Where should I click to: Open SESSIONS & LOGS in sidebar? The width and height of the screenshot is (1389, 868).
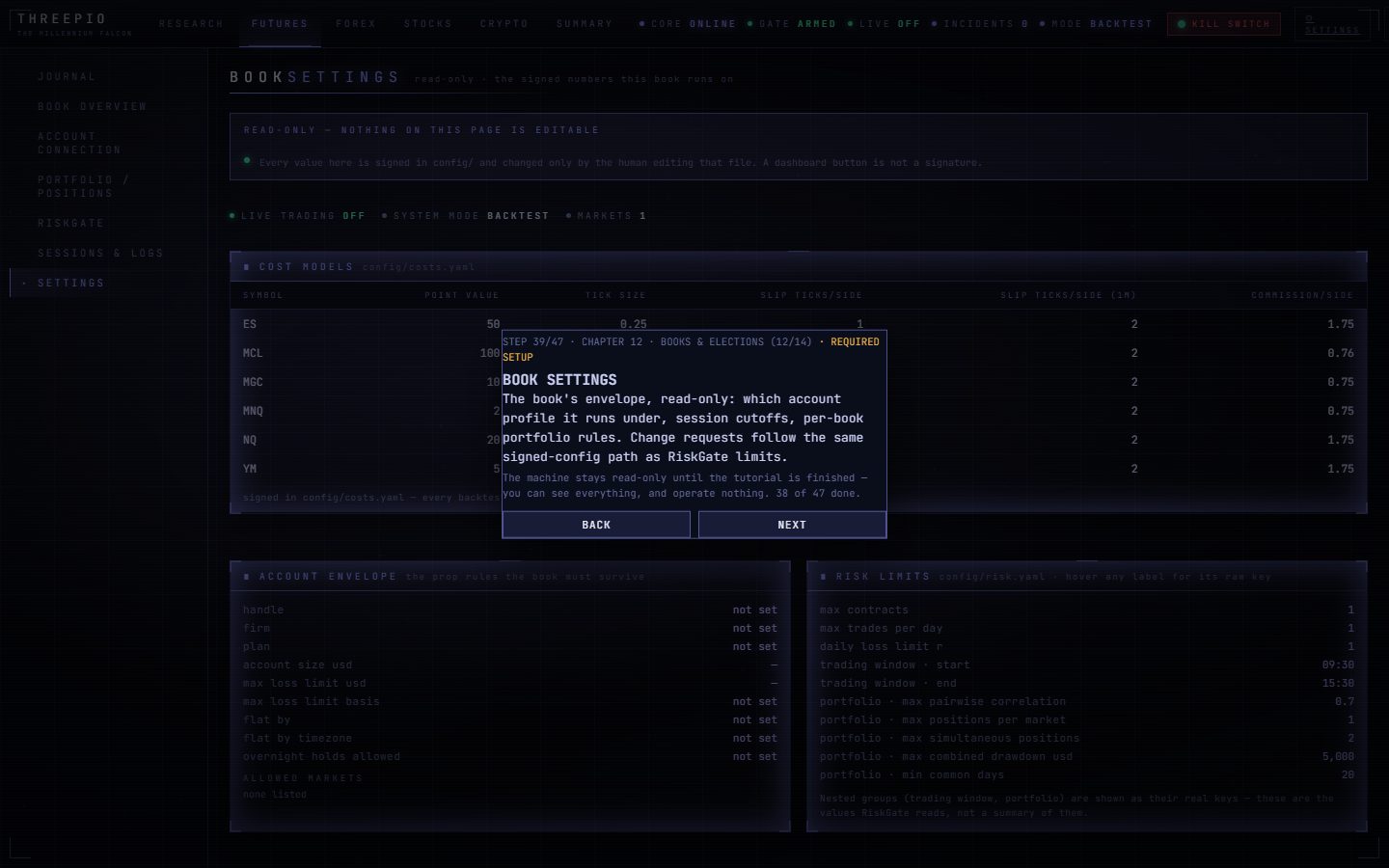click(x=100, y=253)
